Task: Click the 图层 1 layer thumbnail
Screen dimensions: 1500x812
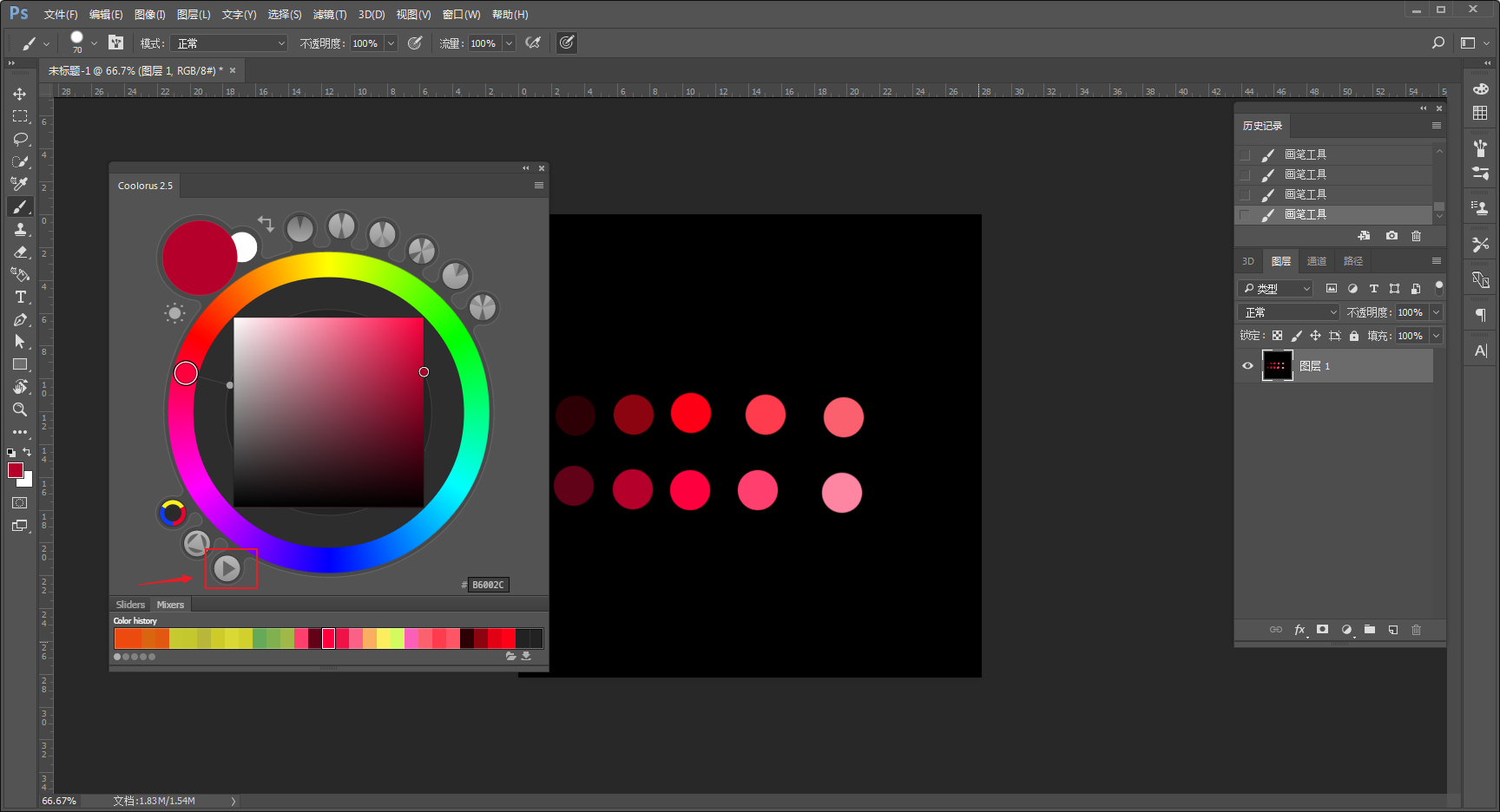Action: [x=1277, y=366]
